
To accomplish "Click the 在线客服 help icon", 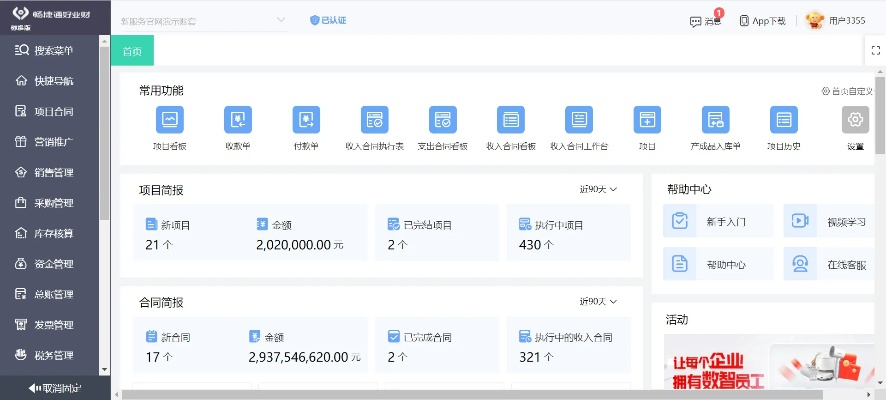I will click(x=800, y=264).
